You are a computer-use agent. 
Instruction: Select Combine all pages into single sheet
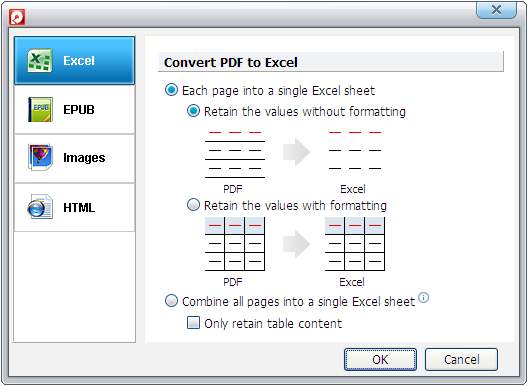click(x=290, y=301)
